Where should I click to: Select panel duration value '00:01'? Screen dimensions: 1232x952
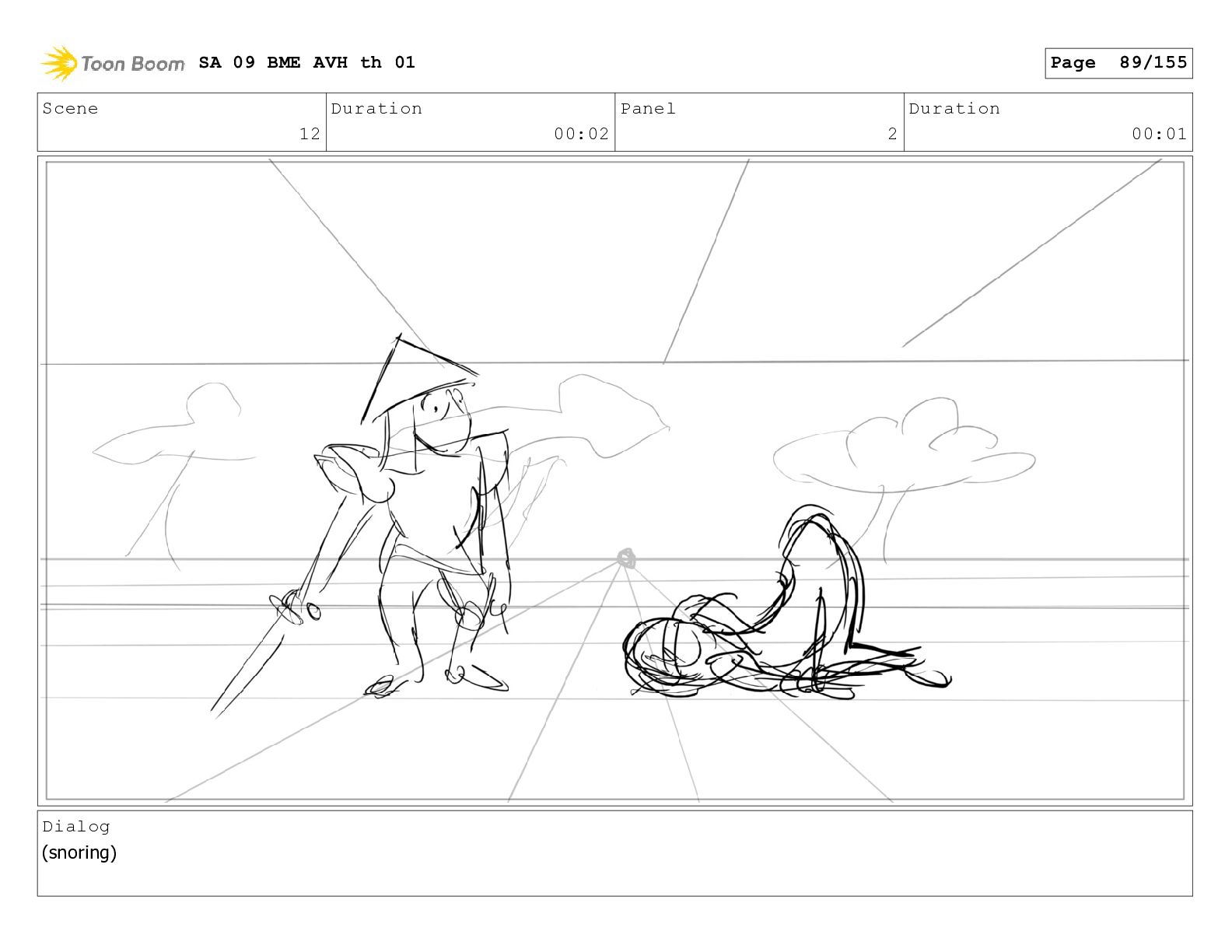[x=1159, y=134]
